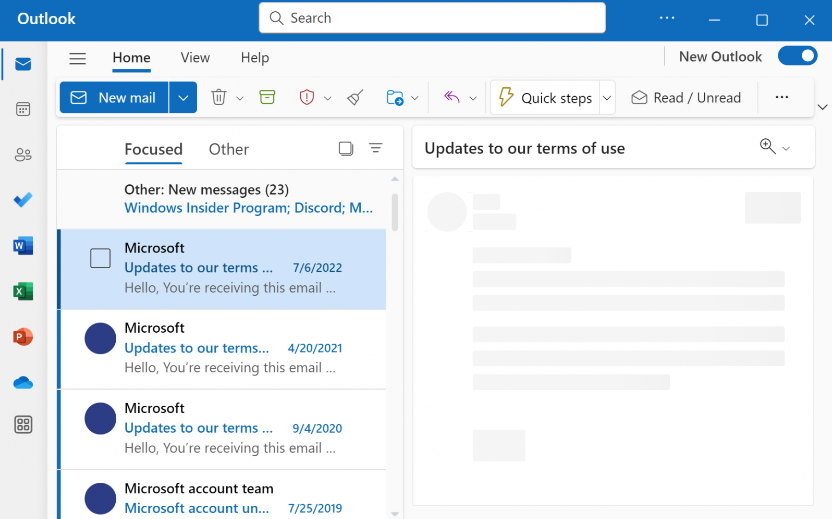Open the Help tab
This screenshot has width=832, height=519.
point(255,58)
